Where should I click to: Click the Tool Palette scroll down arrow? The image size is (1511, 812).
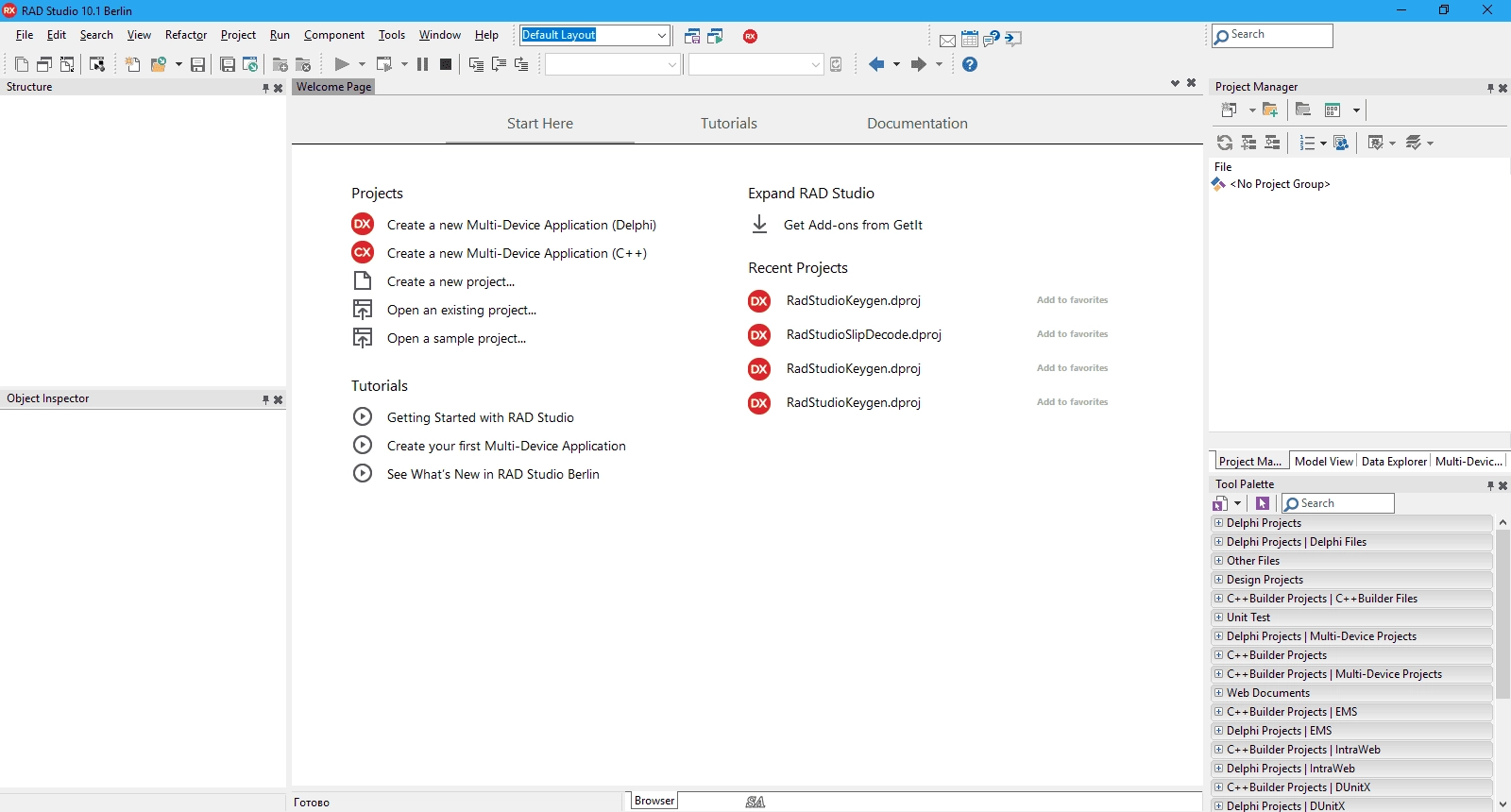coord(1503,804)
